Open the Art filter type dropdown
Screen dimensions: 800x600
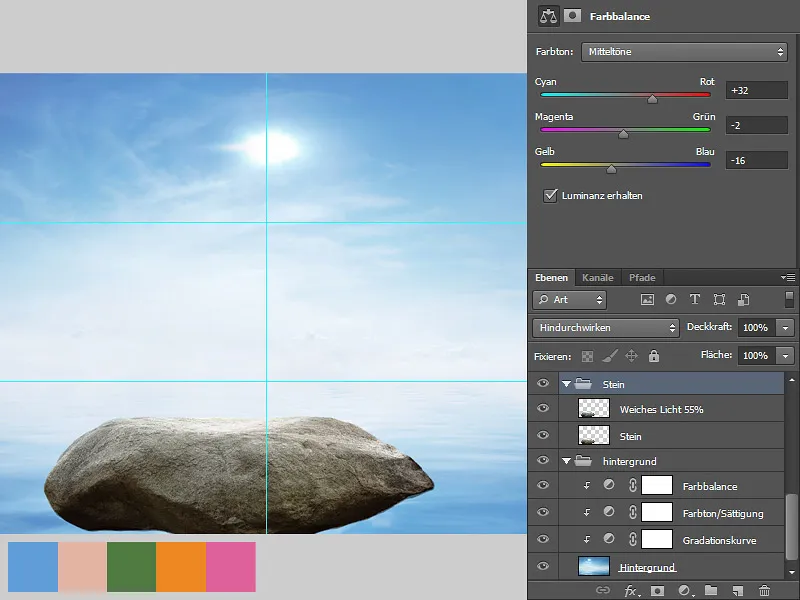(x=569, y=299)
